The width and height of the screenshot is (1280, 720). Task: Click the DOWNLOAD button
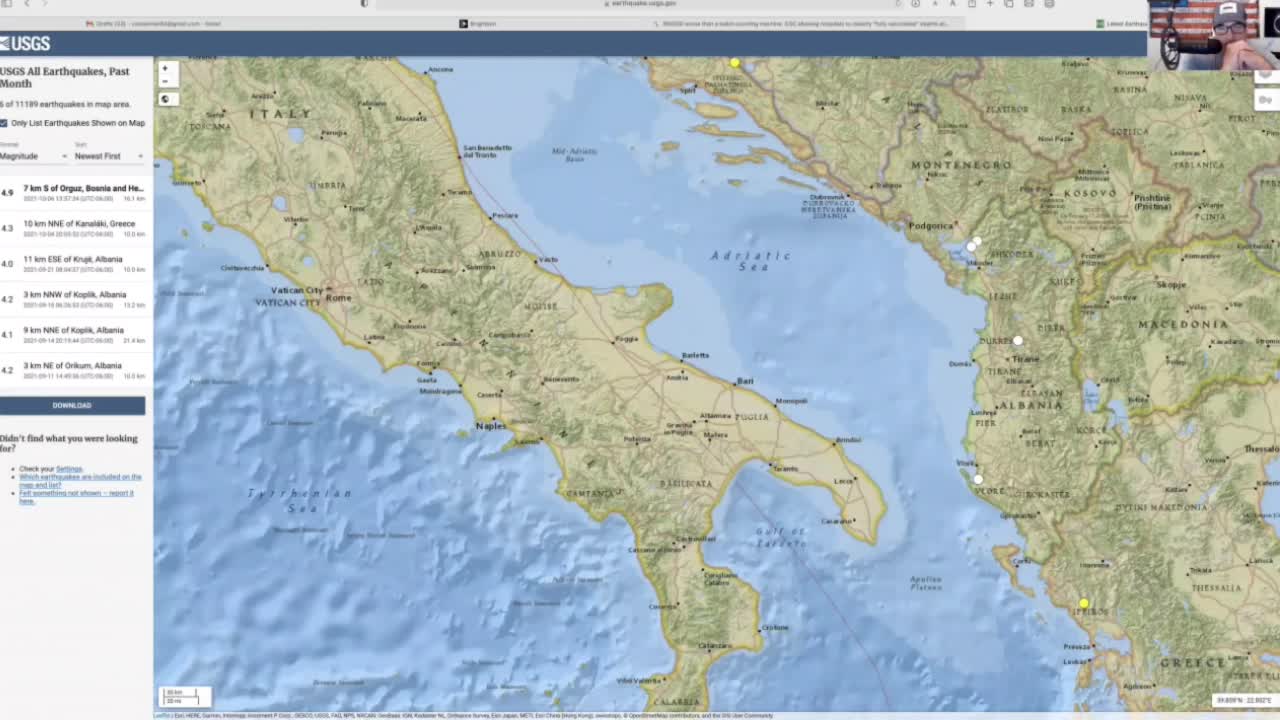tap(72, 405)
